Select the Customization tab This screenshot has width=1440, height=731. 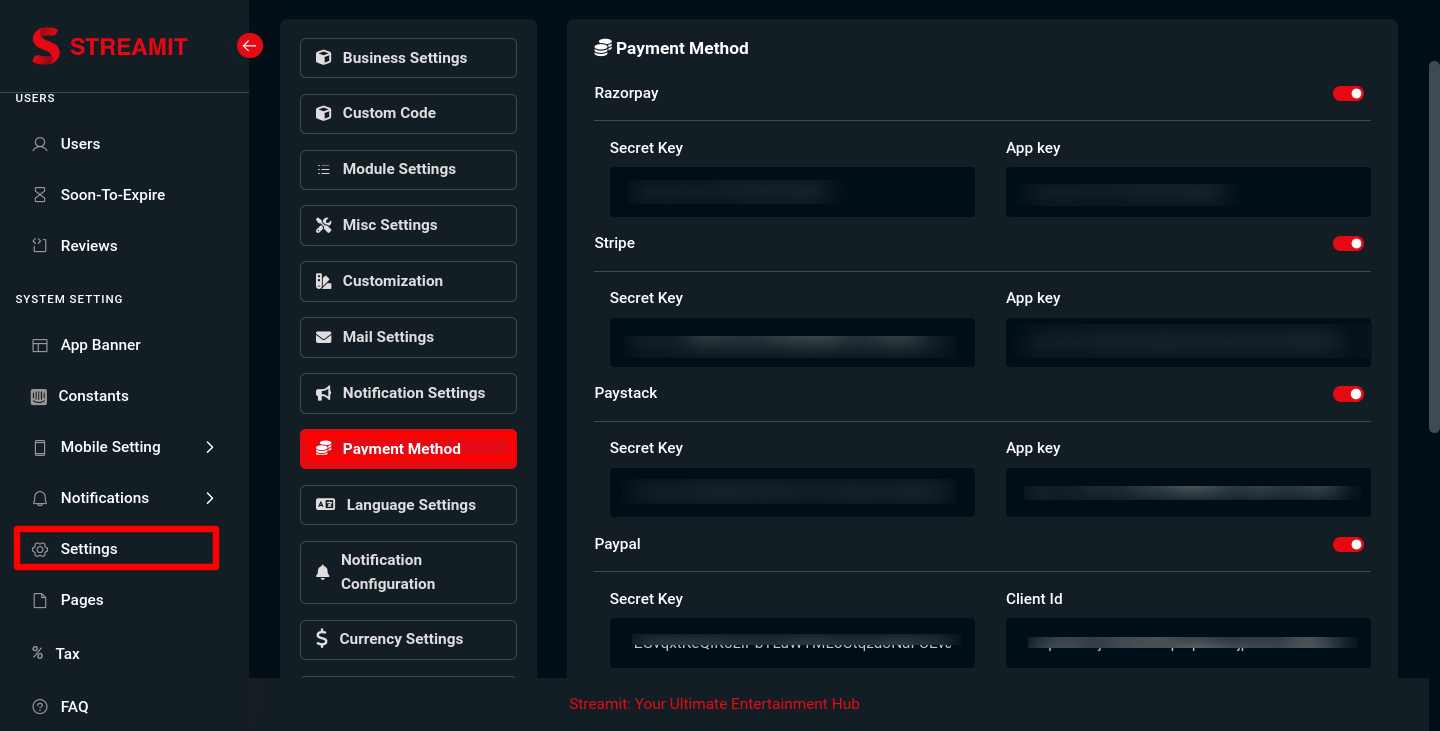pyautogui.click(x=408, y=281)
